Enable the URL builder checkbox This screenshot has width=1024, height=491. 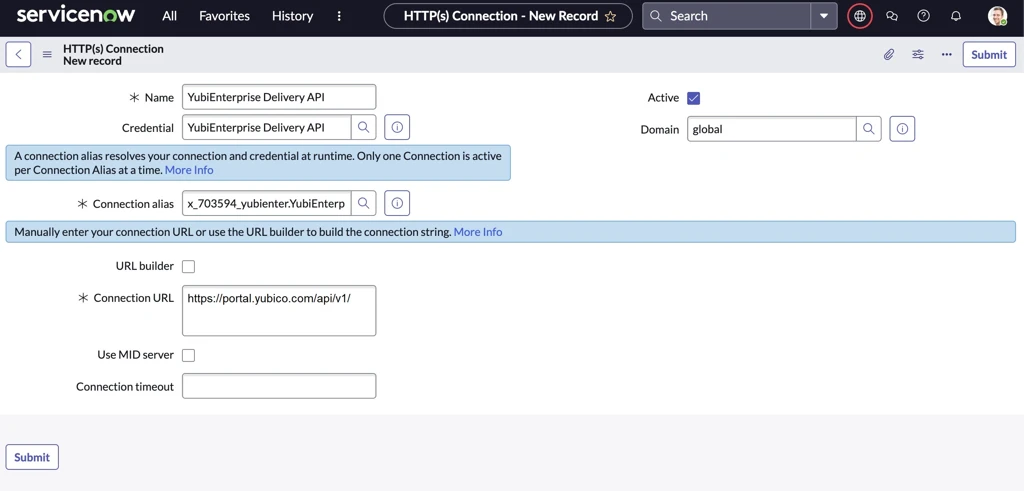click(x=188, y=266)
